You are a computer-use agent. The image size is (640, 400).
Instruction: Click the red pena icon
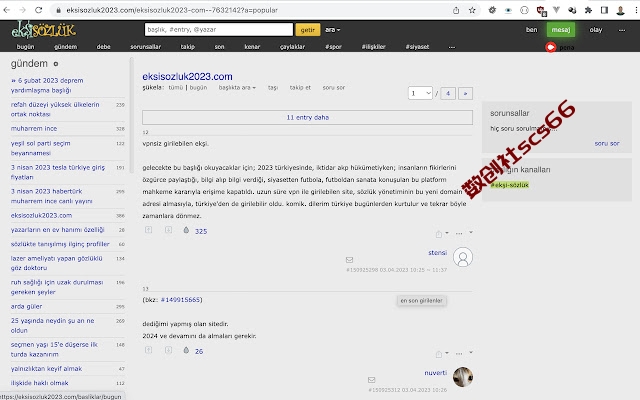point(551,47)
